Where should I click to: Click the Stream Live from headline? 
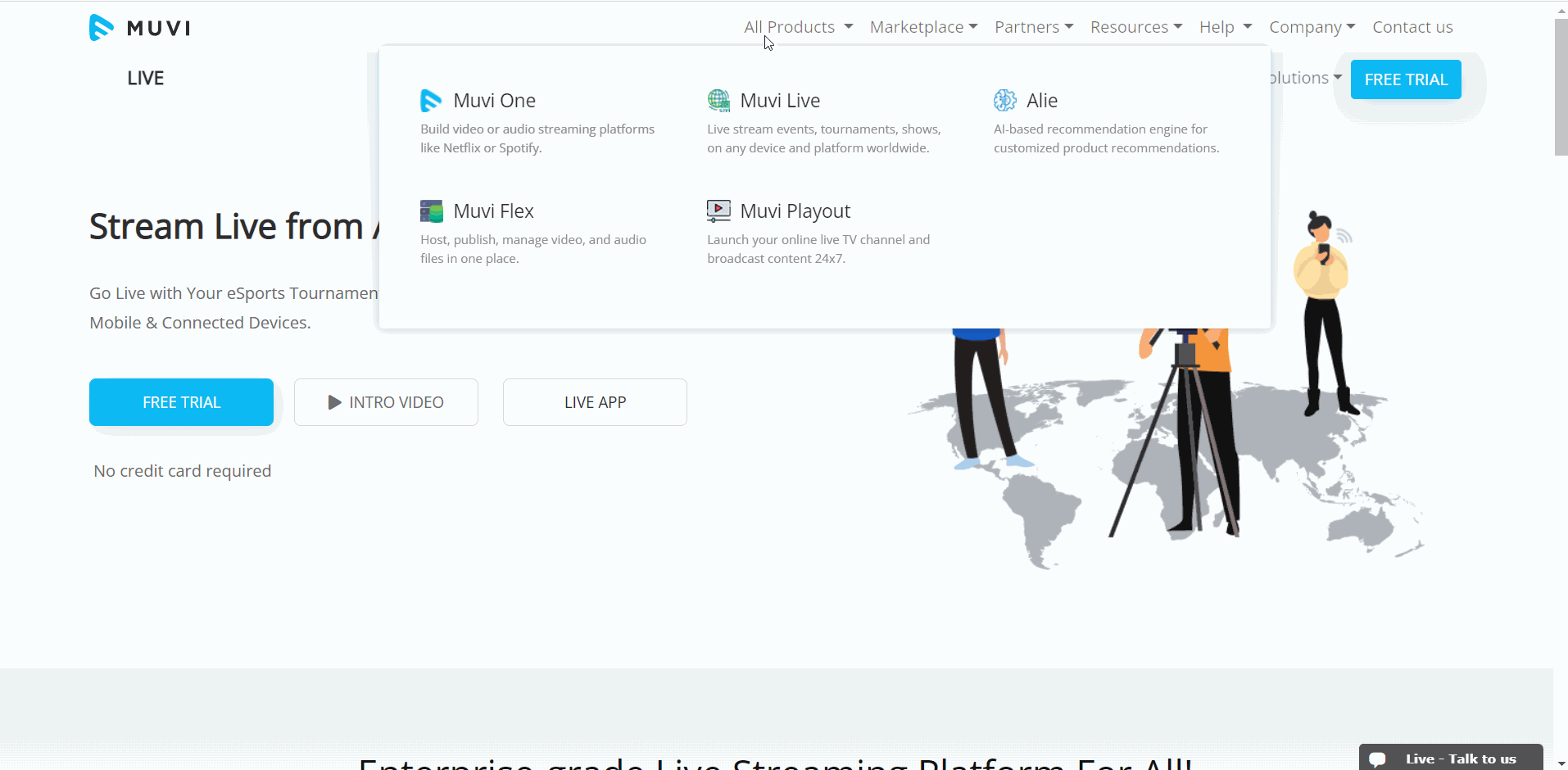233,227
